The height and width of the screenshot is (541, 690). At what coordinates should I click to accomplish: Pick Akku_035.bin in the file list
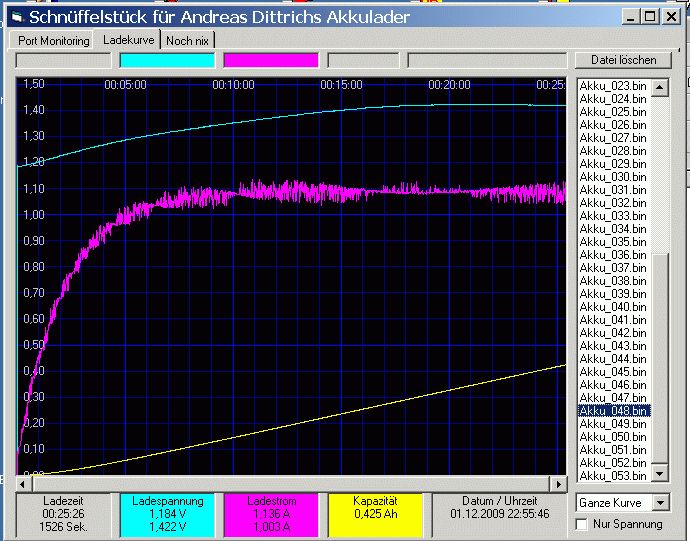point(613,242)
